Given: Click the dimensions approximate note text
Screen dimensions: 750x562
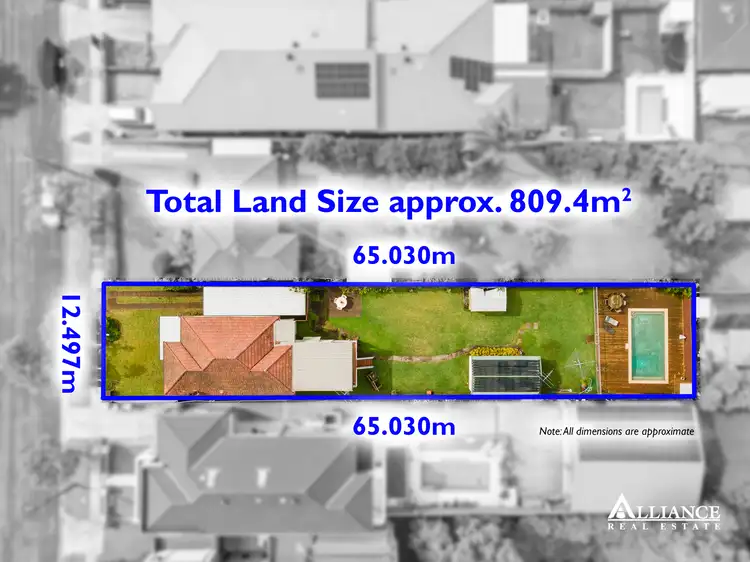Looking at the screenshot, I should coord(615,431).
